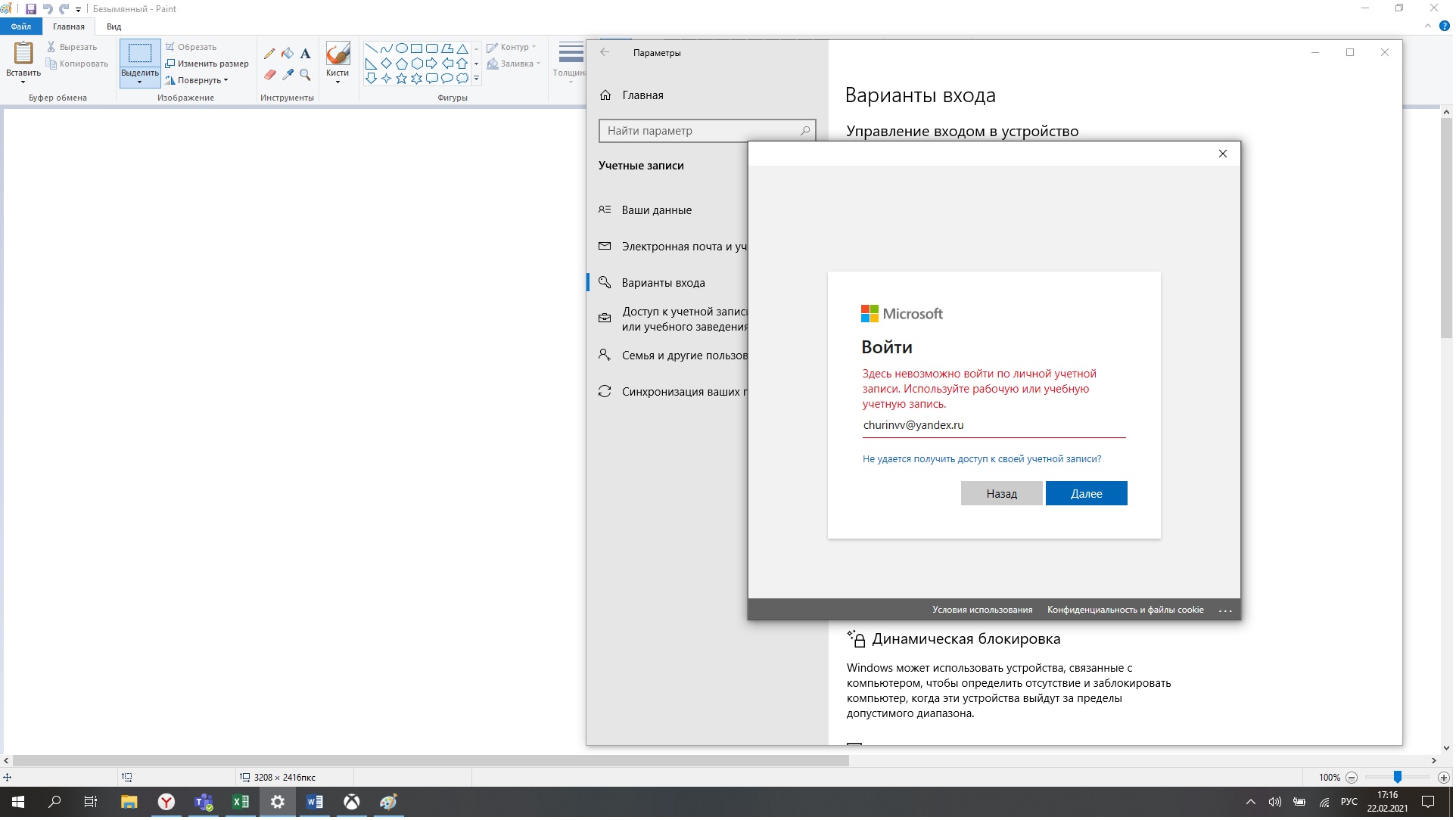Open the Файл menu in Paint
The width and height of the screenshot is (1456, 820).
(x=21, y=26)
